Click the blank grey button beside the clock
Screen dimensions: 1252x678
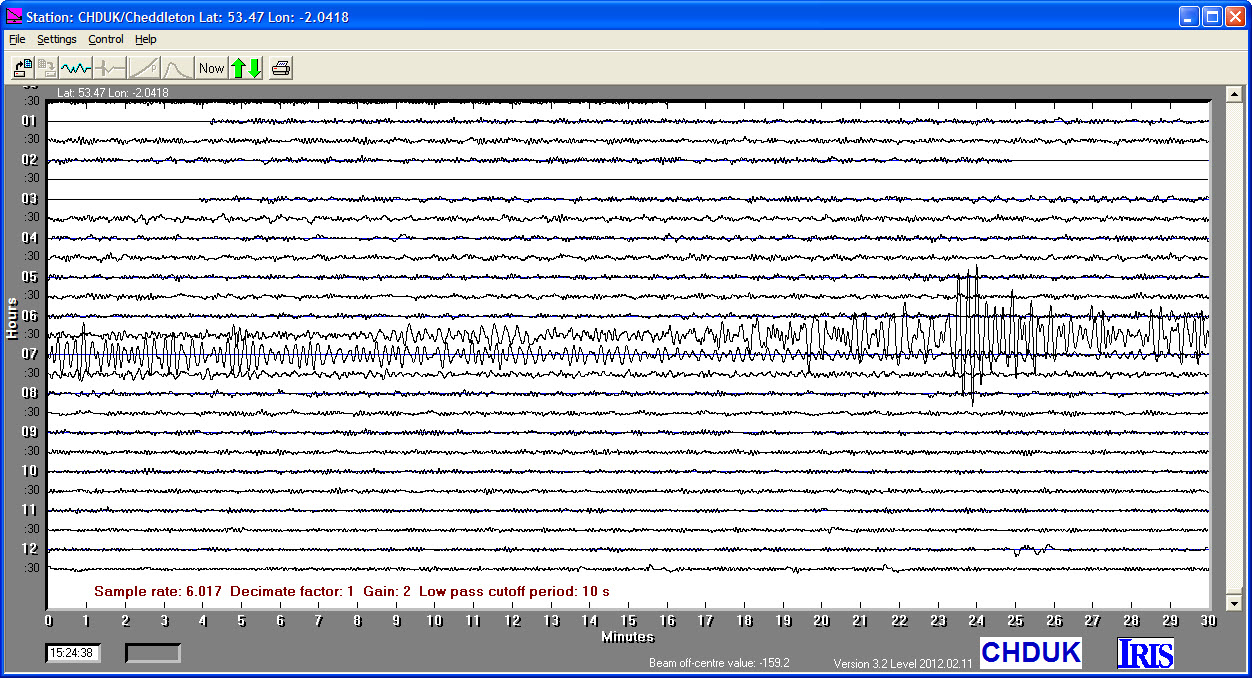pos(153,653)
